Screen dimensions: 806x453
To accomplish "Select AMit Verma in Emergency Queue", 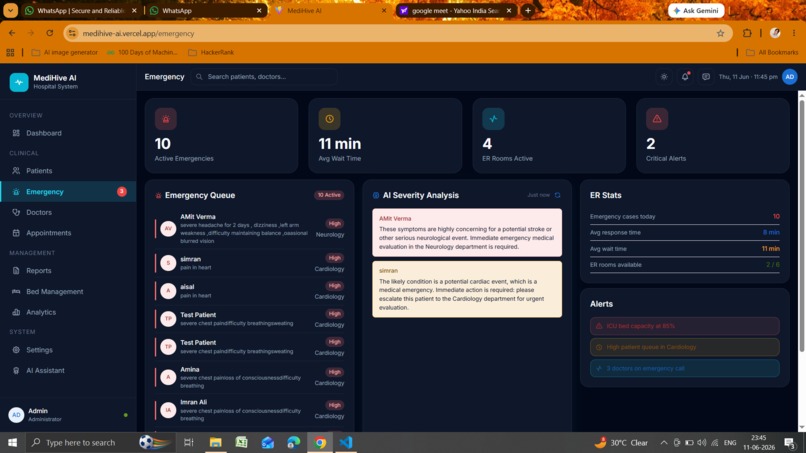I will 250,229.
